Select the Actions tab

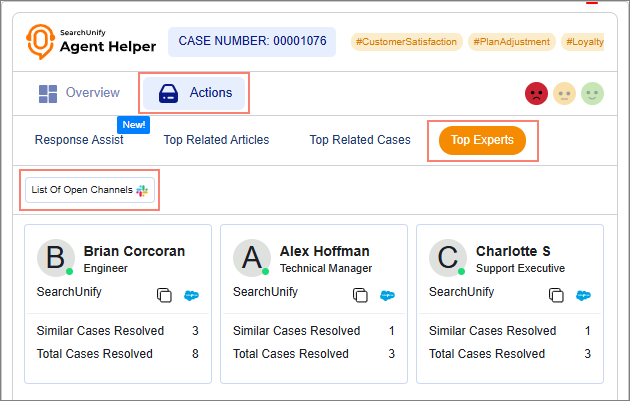pos(195,93)
